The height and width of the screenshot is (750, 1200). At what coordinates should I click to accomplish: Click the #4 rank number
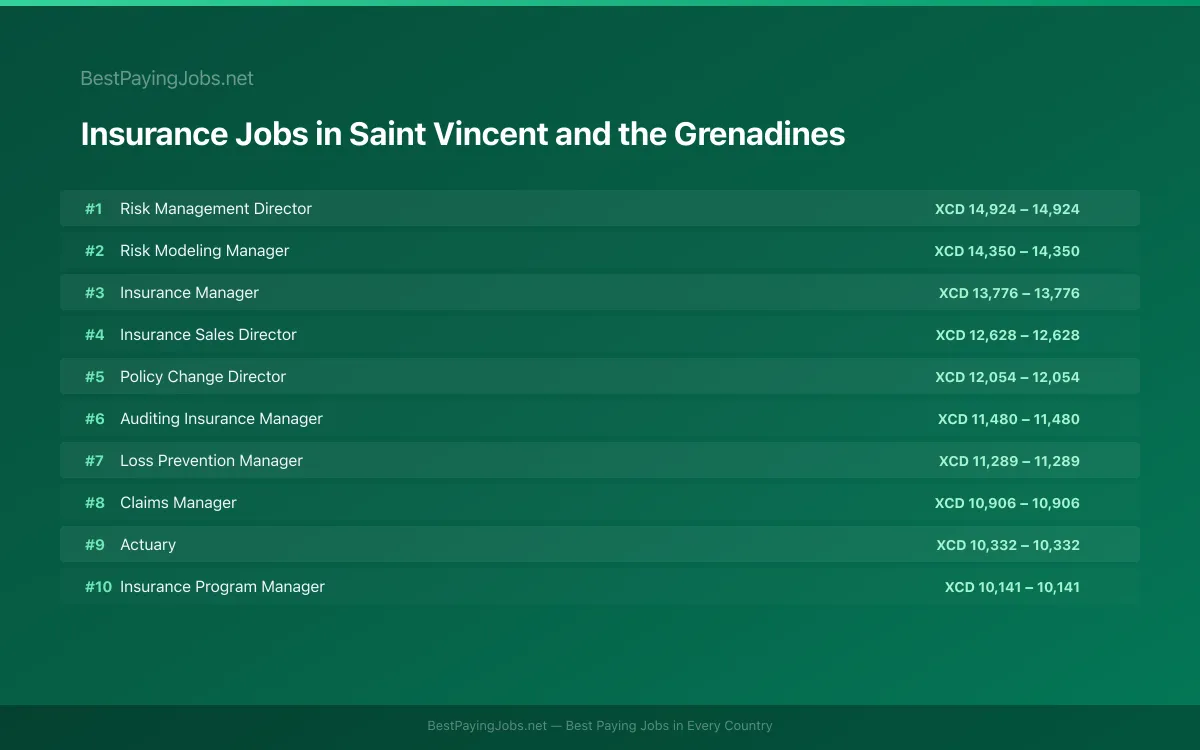tap(94, 335)
